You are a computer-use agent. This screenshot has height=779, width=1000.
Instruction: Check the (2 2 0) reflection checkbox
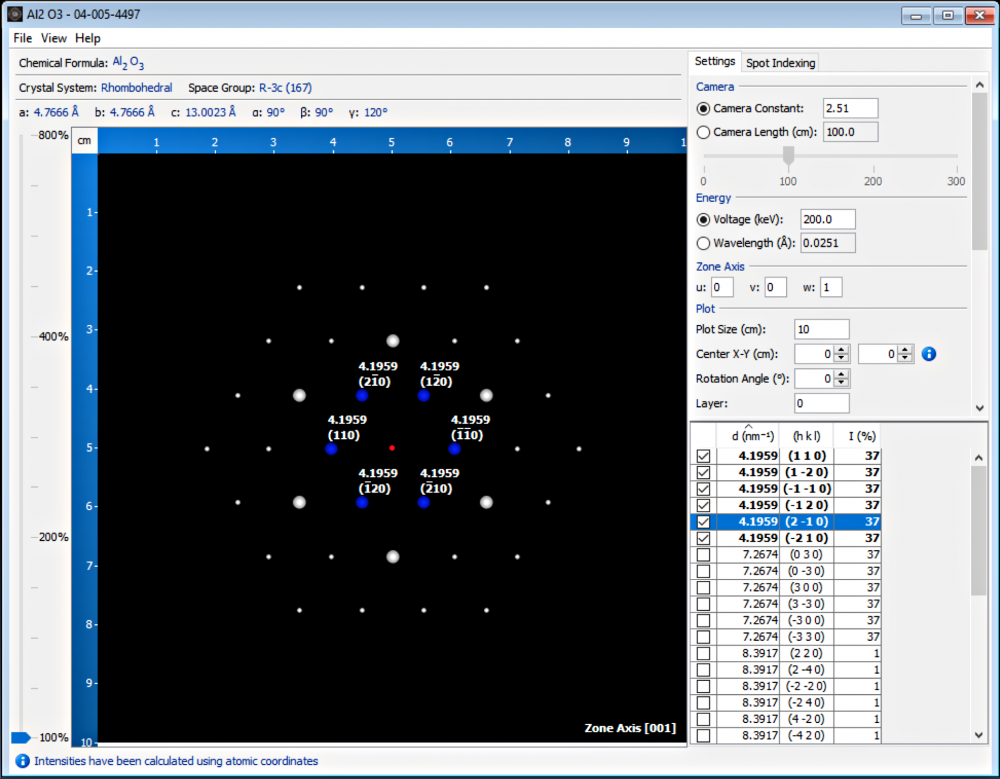703,653
